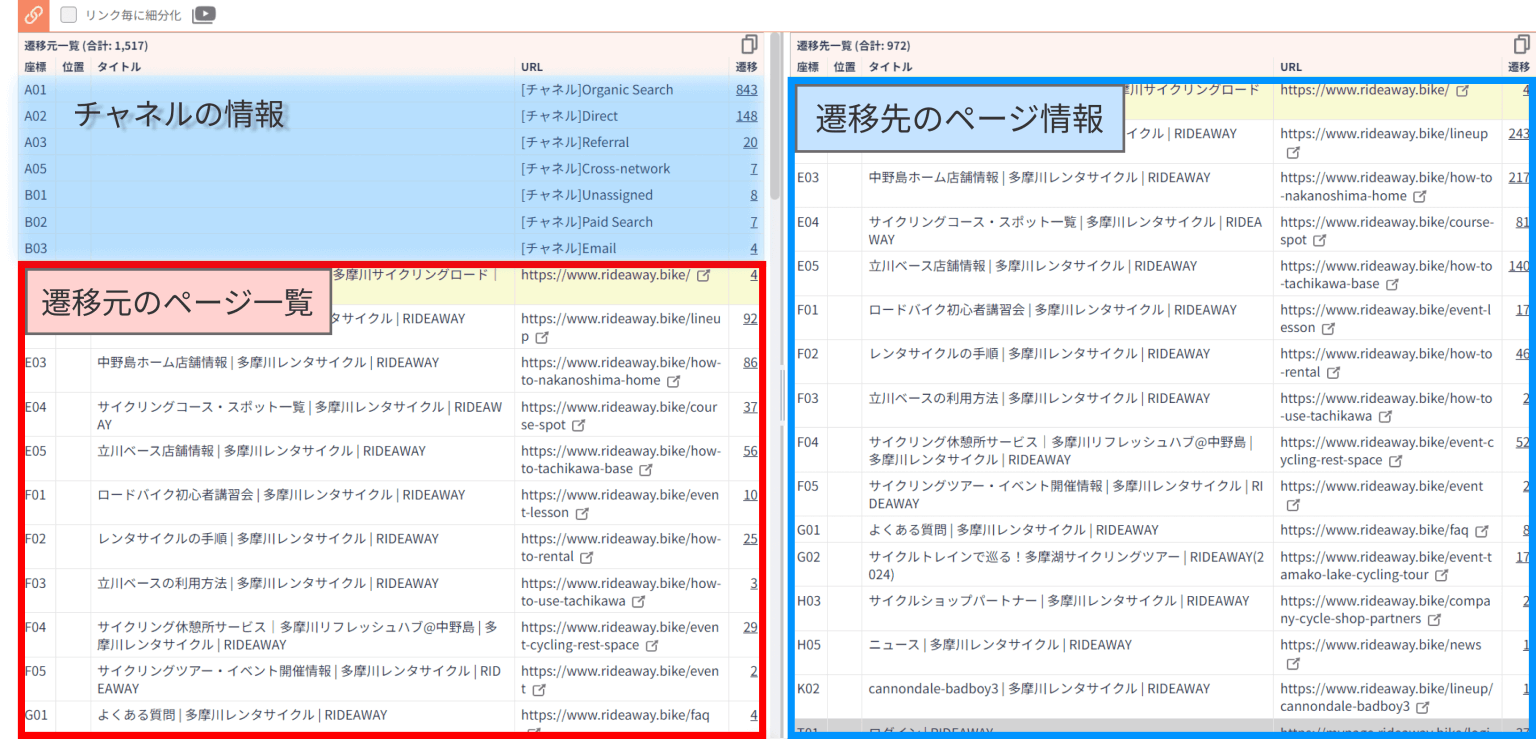The height and width of the screenshot is (739, 1536).
Task: Click the 86 count in 遷移元 row E03
Action: coord(750,363)
